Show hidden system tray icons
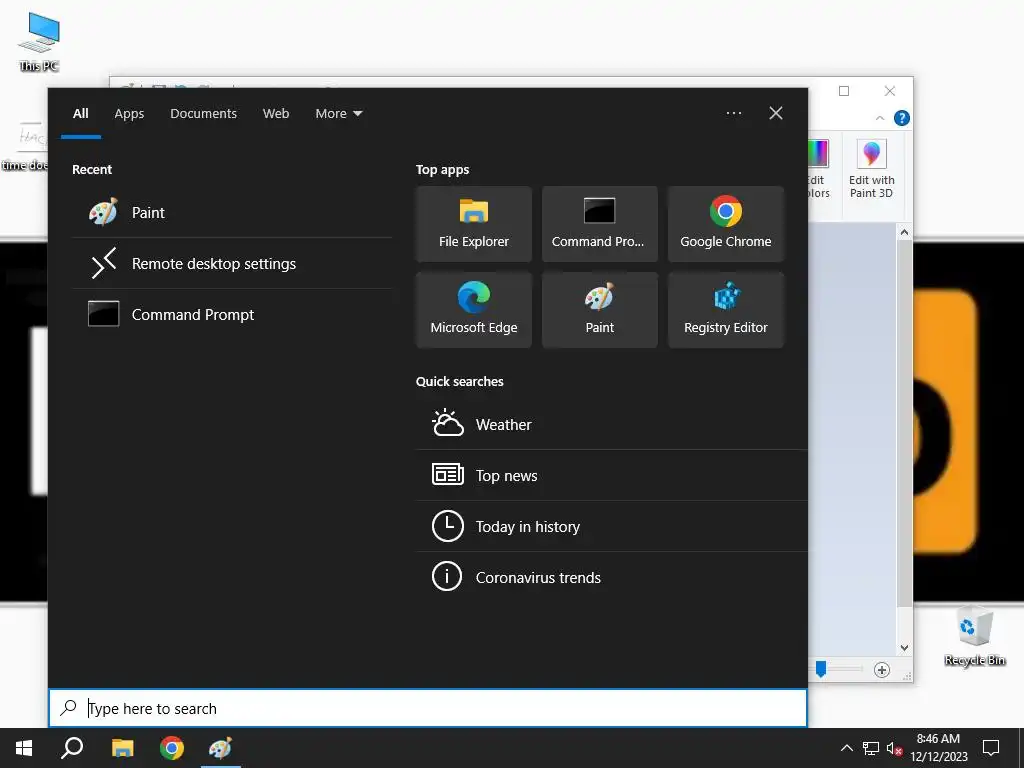1024x768 pixels. tap(846, 748)
